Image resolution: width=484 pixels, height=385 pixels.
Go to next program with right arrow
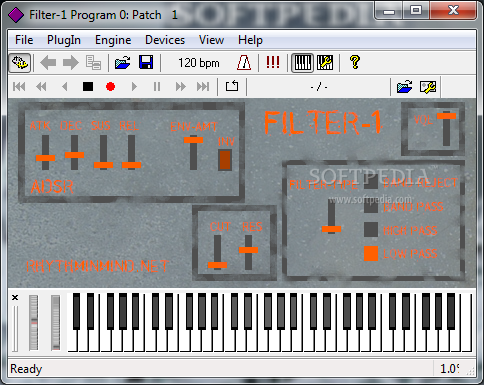click(70, 63)
